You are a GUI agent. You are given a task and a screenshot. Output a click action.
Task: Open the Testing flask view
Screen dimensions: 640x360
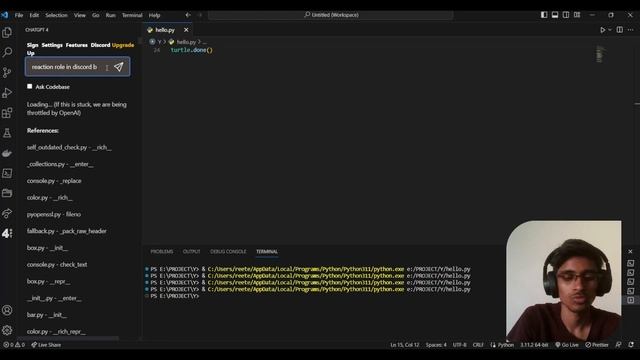click(7, 133)
